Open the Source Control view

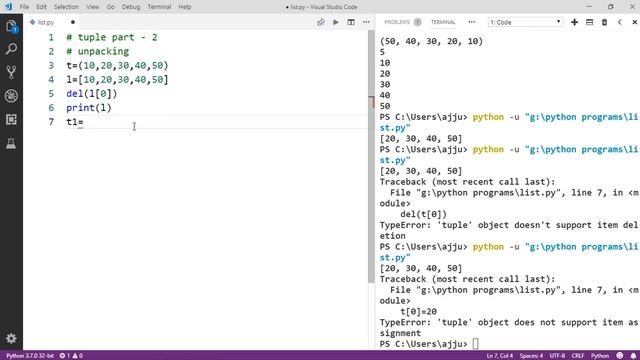tap(11, 72)
